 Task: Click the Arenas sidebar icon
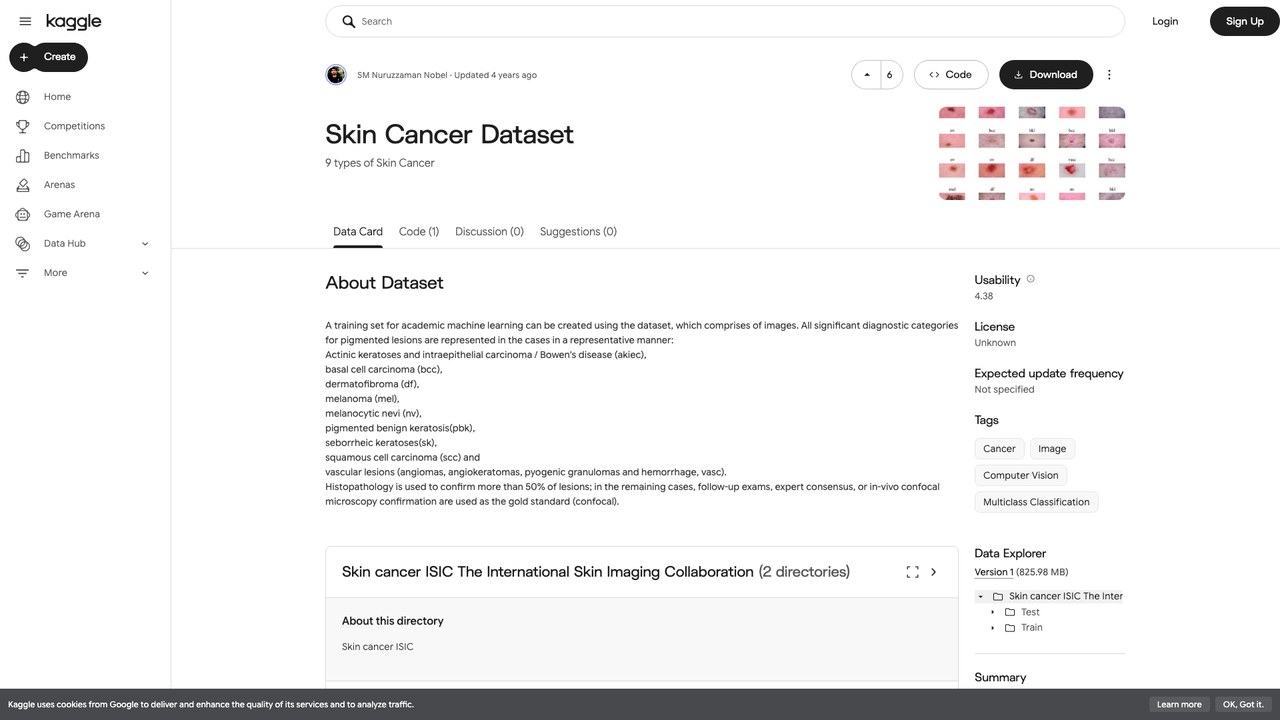23,185
